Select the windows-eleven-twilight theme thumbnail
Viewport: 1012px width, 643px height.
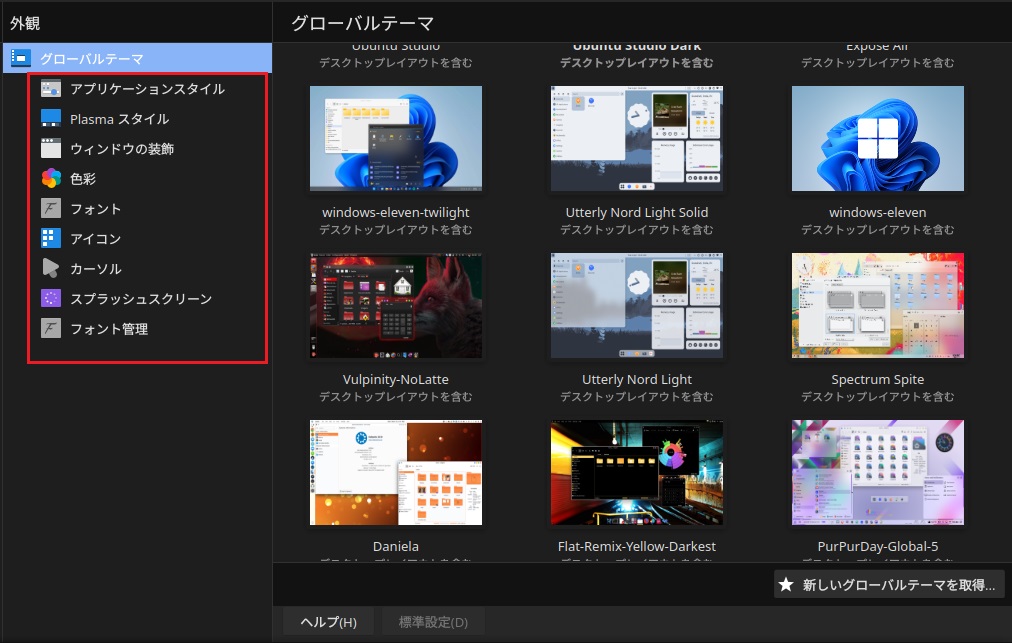pos(396,138)
